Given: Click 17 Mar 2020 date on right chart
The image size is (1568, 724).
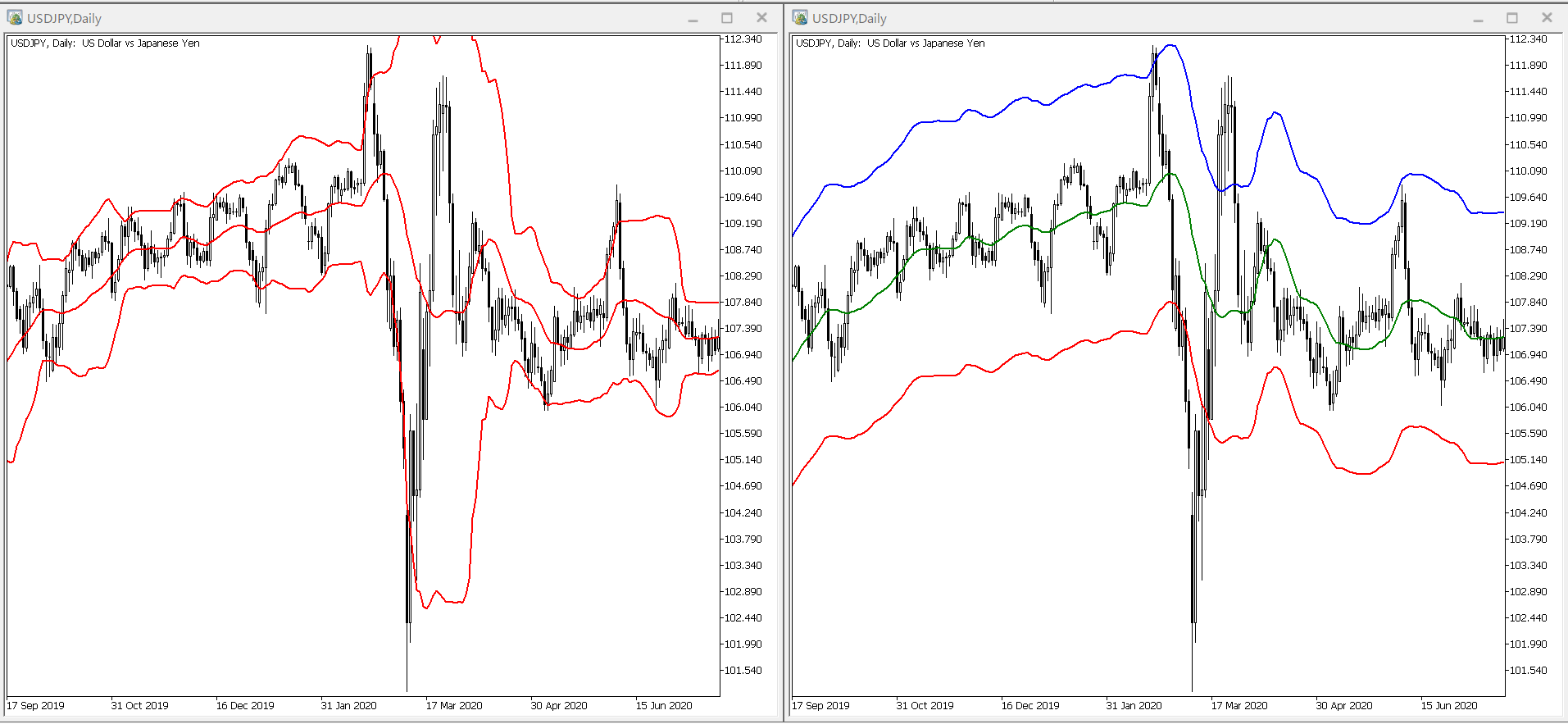Looking at the screenshot, I should coord(1239,705).
